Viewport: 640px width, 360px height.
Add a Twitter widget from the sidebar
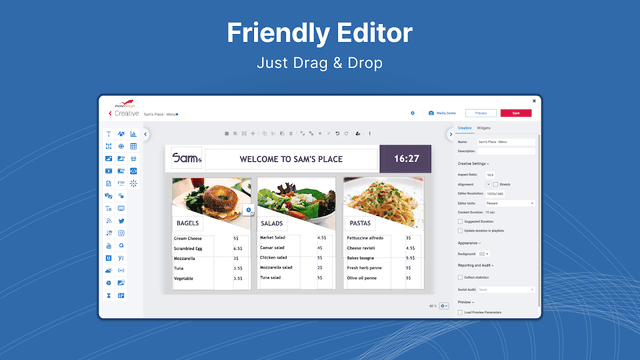(121, 221)
